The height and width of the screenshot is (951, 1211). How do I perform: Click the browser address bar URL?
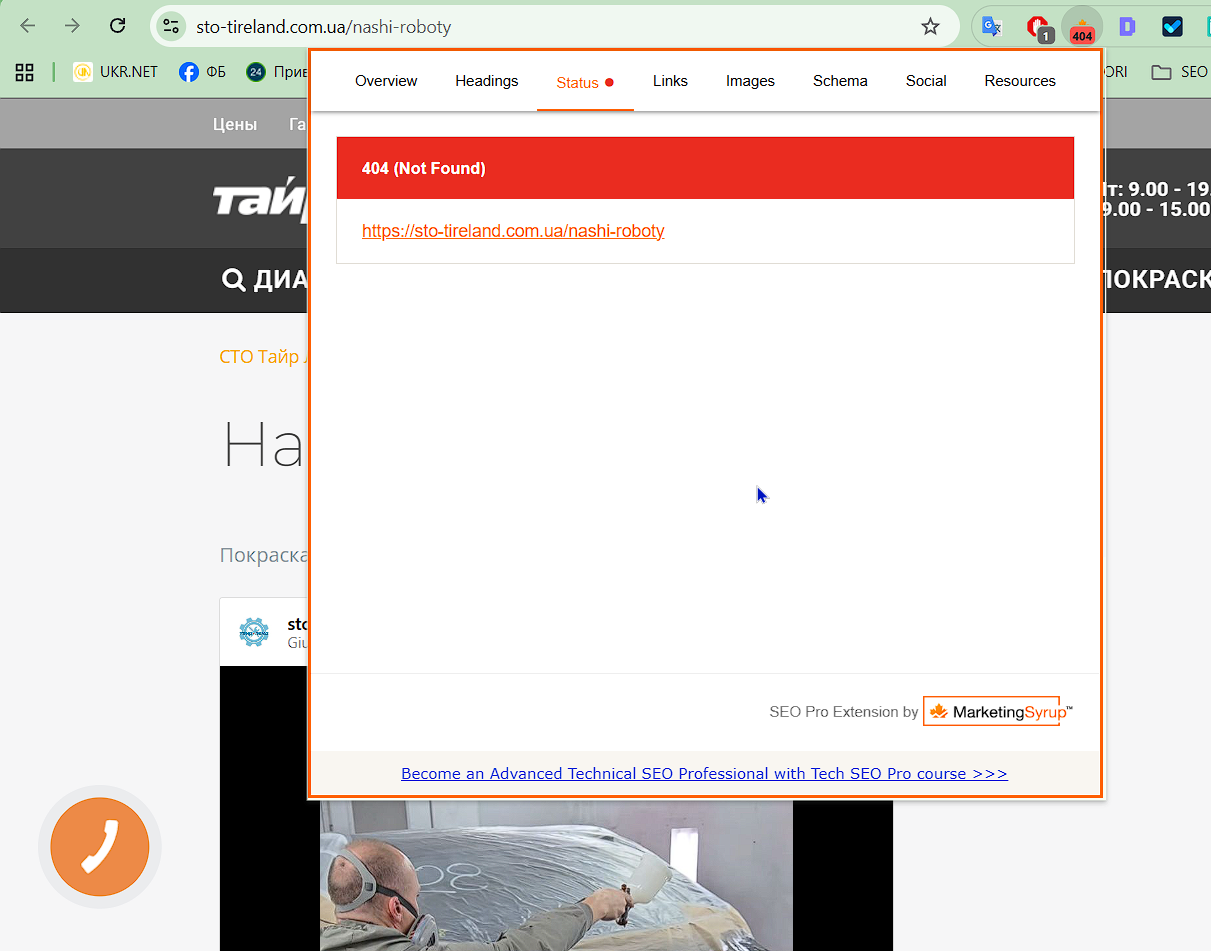[x=323, y=27]
